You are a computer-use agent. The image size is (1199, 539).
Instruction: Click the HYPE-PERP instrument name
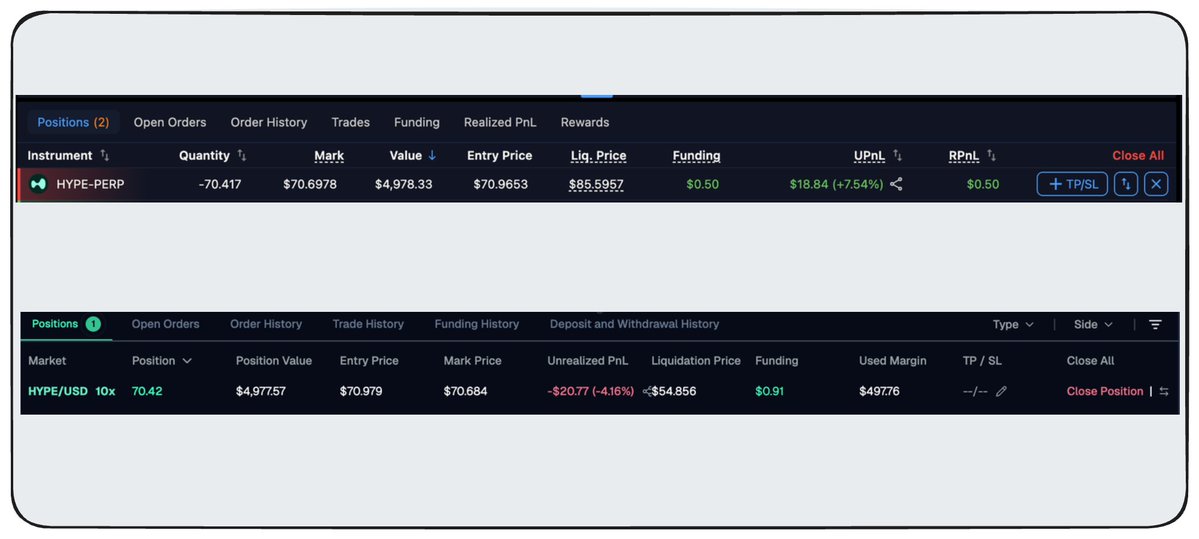pyautogui.click(x=90, y=184)
